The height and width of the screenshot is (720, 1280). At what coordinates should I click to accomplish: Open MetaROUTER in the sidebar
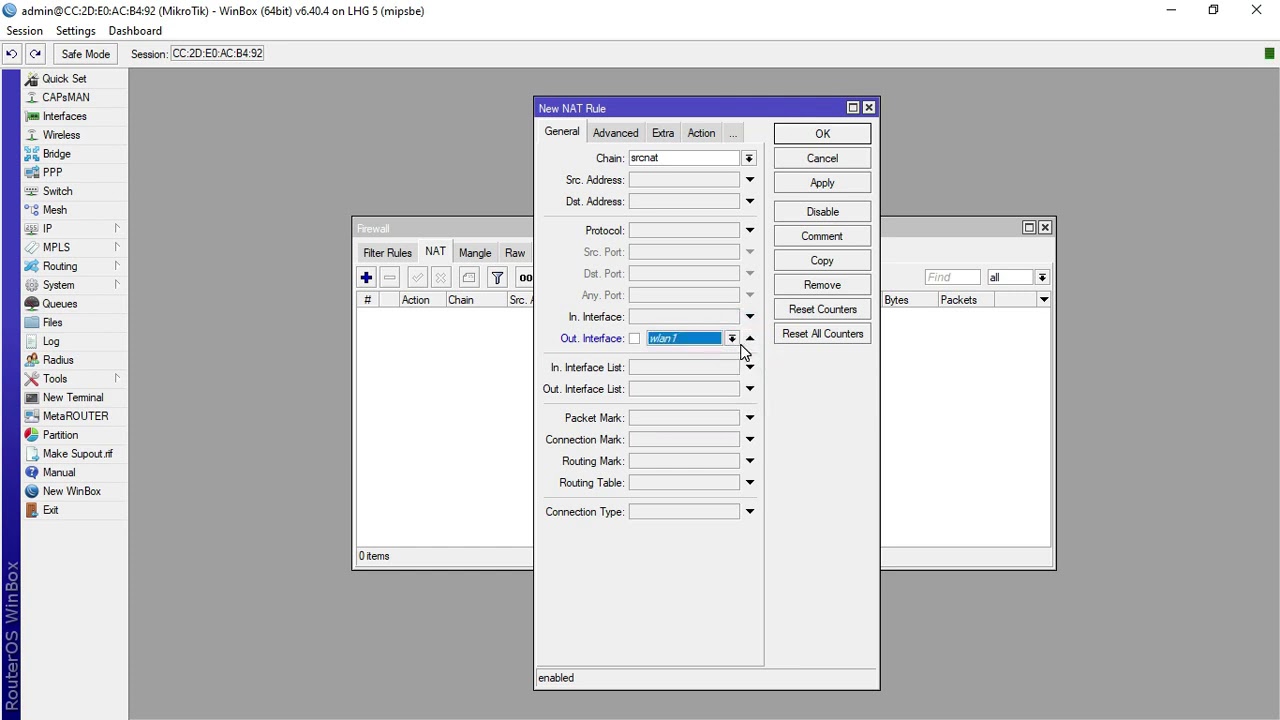[75, 416]
